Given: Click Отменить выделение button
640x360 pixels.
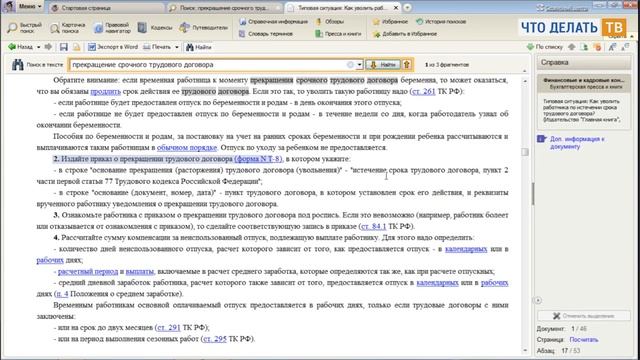Looking at the screenshot, I should [x=584, y=316].
